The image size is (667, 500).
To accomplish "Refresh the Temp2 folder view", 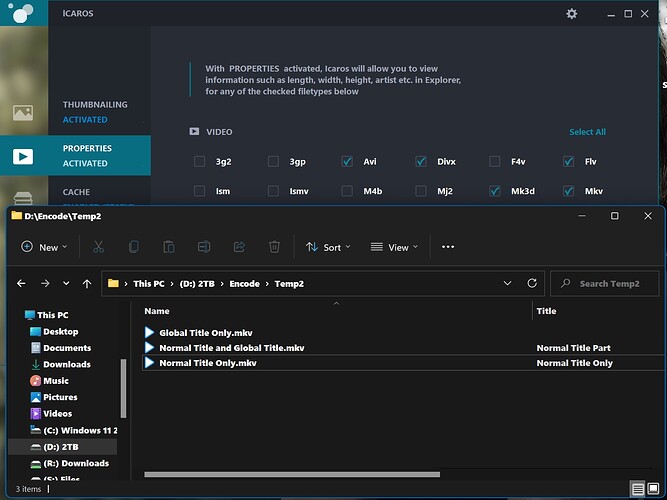I will 532,283.
